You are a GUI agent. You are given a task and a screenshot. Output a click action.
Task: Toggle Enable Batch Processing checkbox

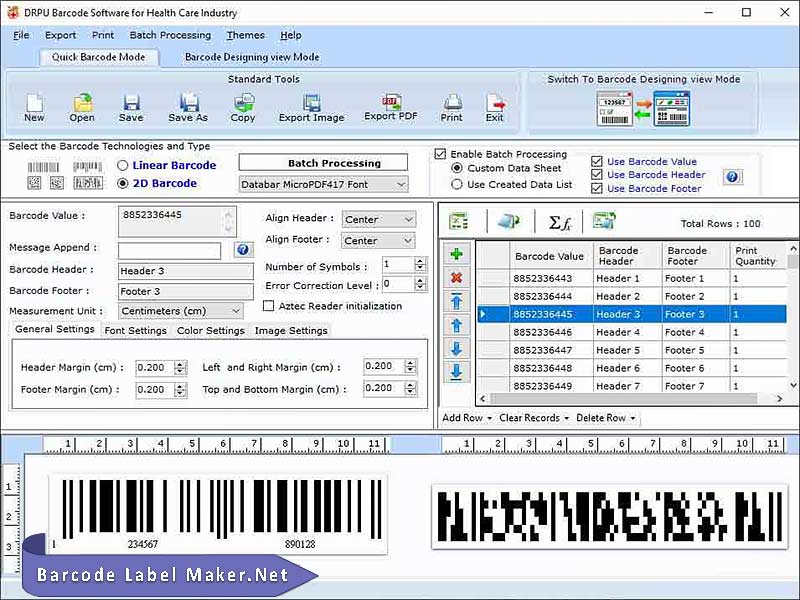pos(440,154)
